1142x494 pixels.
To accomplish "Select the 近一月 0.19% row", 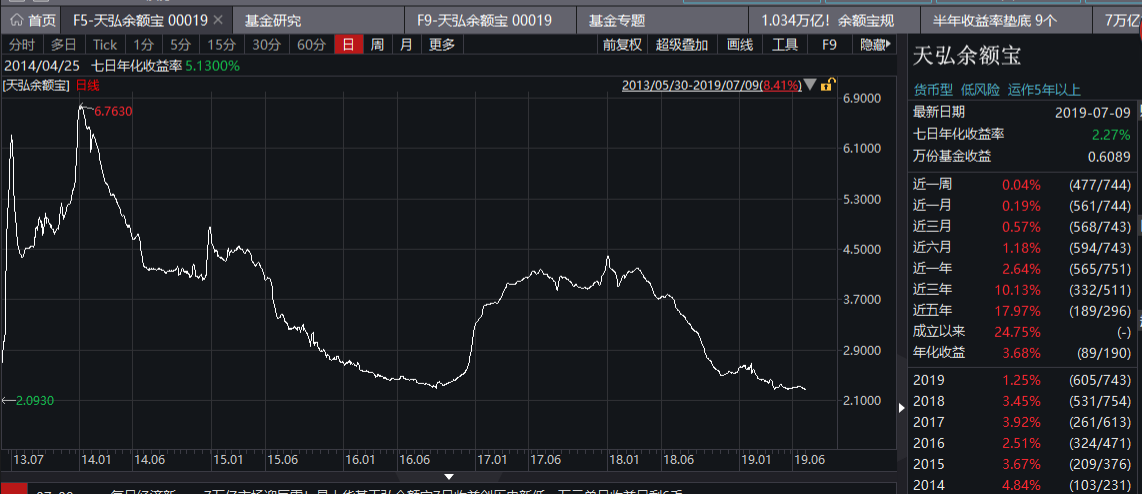I will (x=1022, y=205).
